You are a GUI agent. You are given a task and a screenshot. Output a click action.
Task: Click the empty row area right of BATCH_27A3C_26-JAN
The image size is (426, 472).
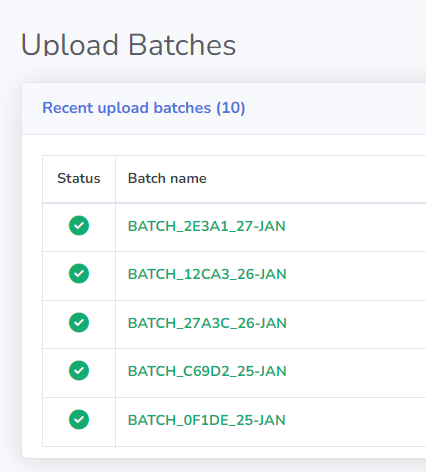coord(356,324)
